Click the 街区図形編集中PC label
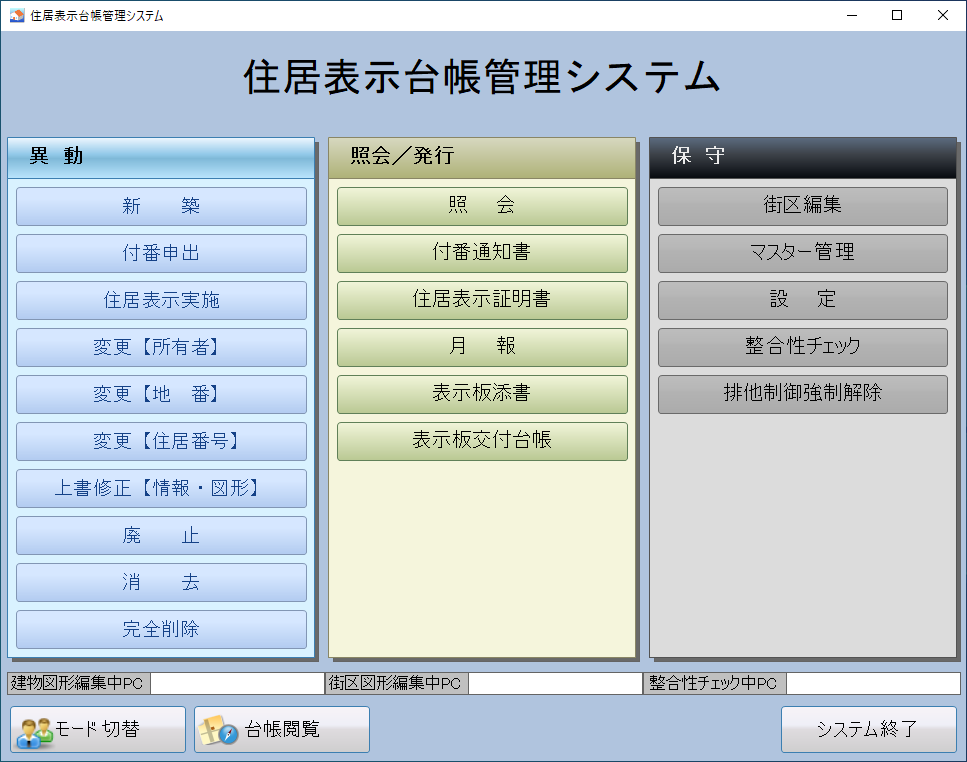This screenshot has width=967, height=762. tap(397, 683)
